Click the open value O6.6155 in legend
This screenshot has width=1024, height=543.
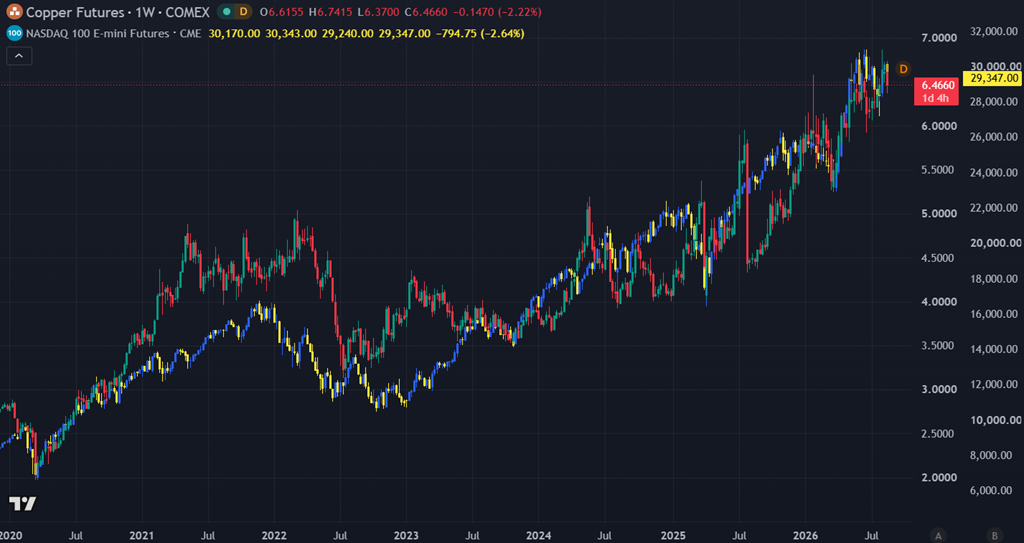pos(283,12)
